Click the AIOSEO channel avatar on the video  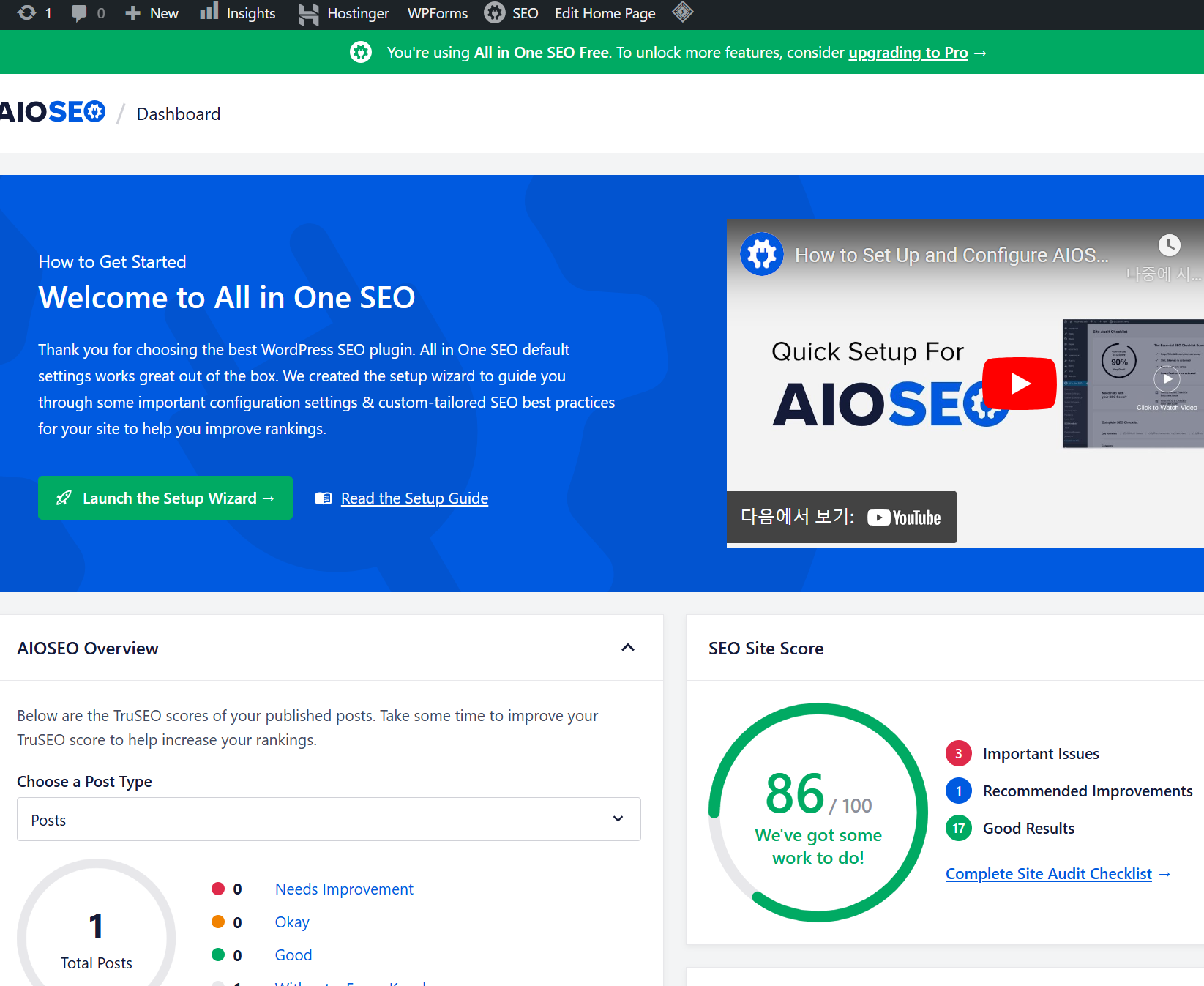point(762,254)
